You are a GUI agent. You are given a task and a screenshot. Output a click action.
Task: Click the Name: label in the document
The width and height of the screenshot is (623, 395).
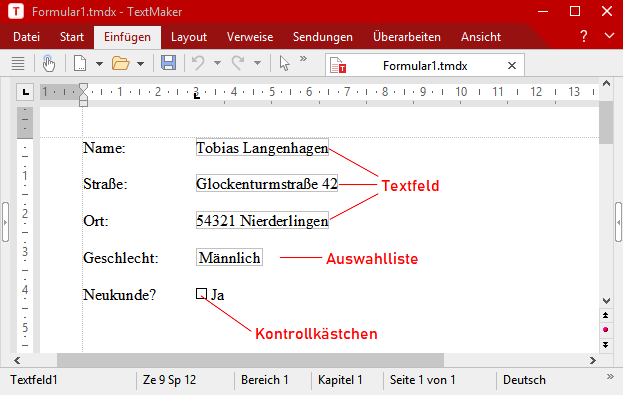pos(104,148)
